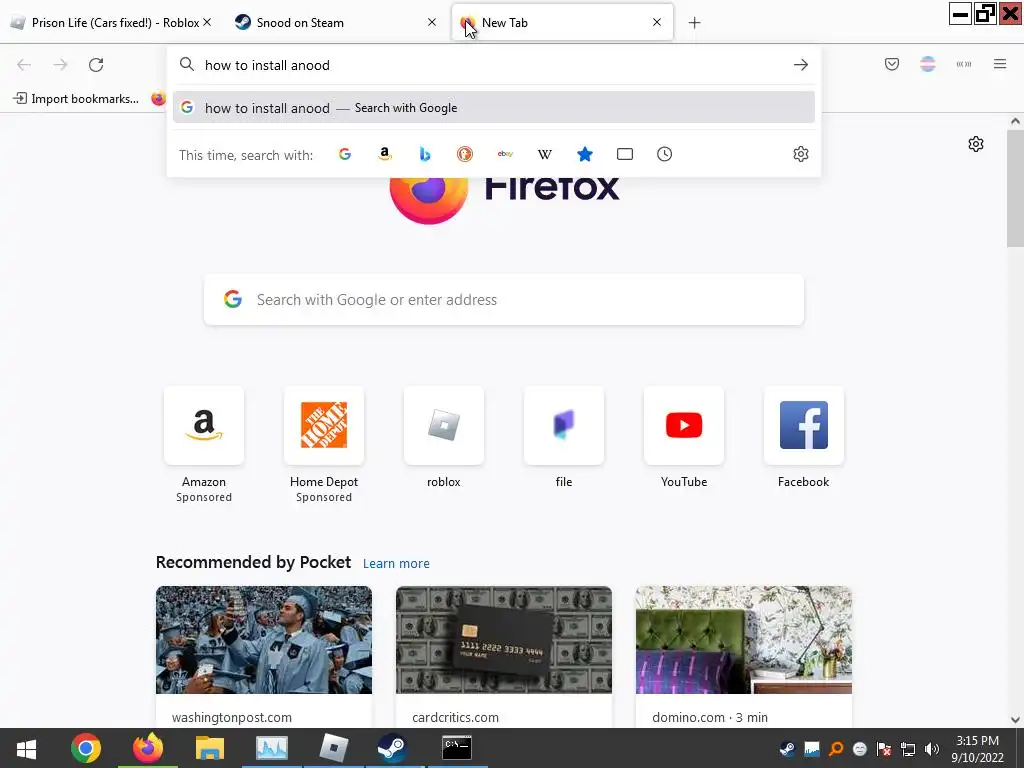Go back to the previous page
This screenshot has width=1024, height=768.
24,65
